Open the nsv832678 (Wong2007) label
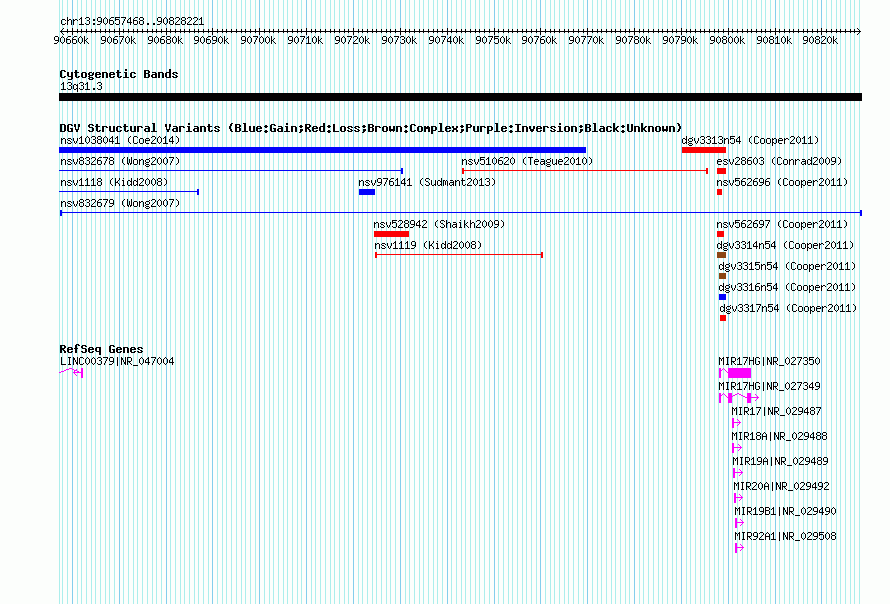This screenshot has width=890, height=604. (120, 161)
